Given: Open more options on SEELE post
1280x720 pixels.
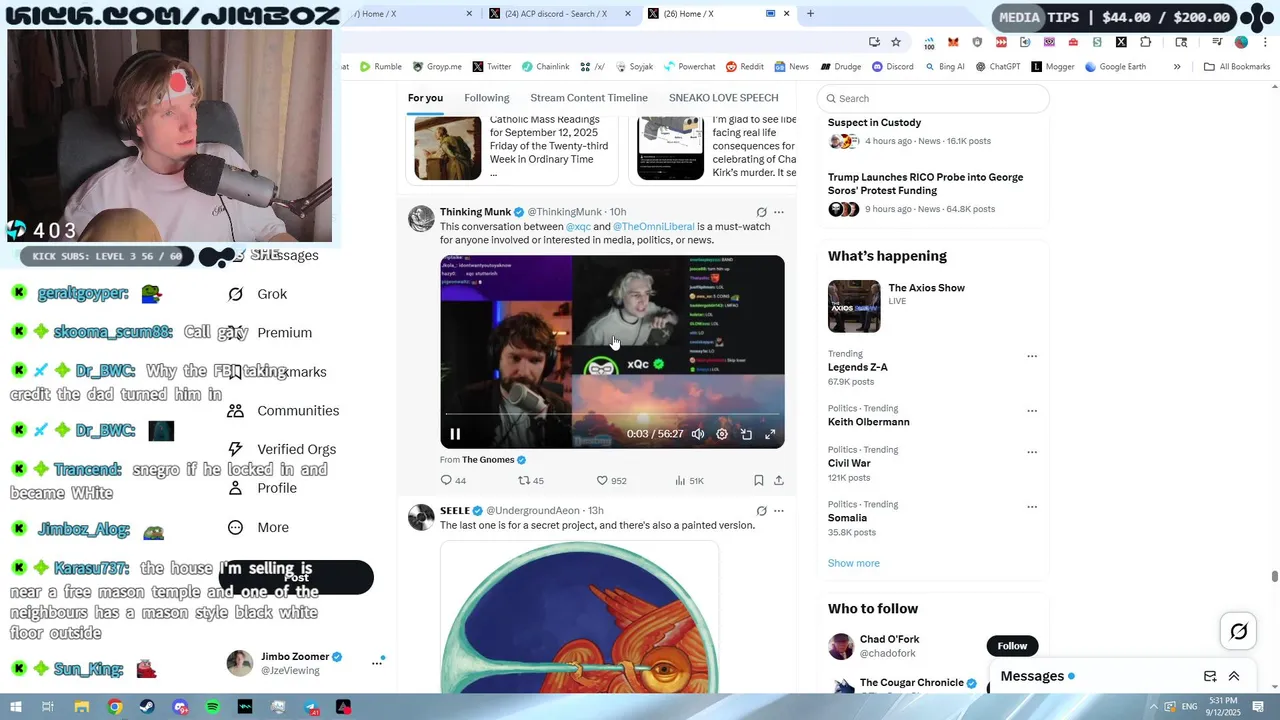Looking at the screenshot, I should 779,511.
